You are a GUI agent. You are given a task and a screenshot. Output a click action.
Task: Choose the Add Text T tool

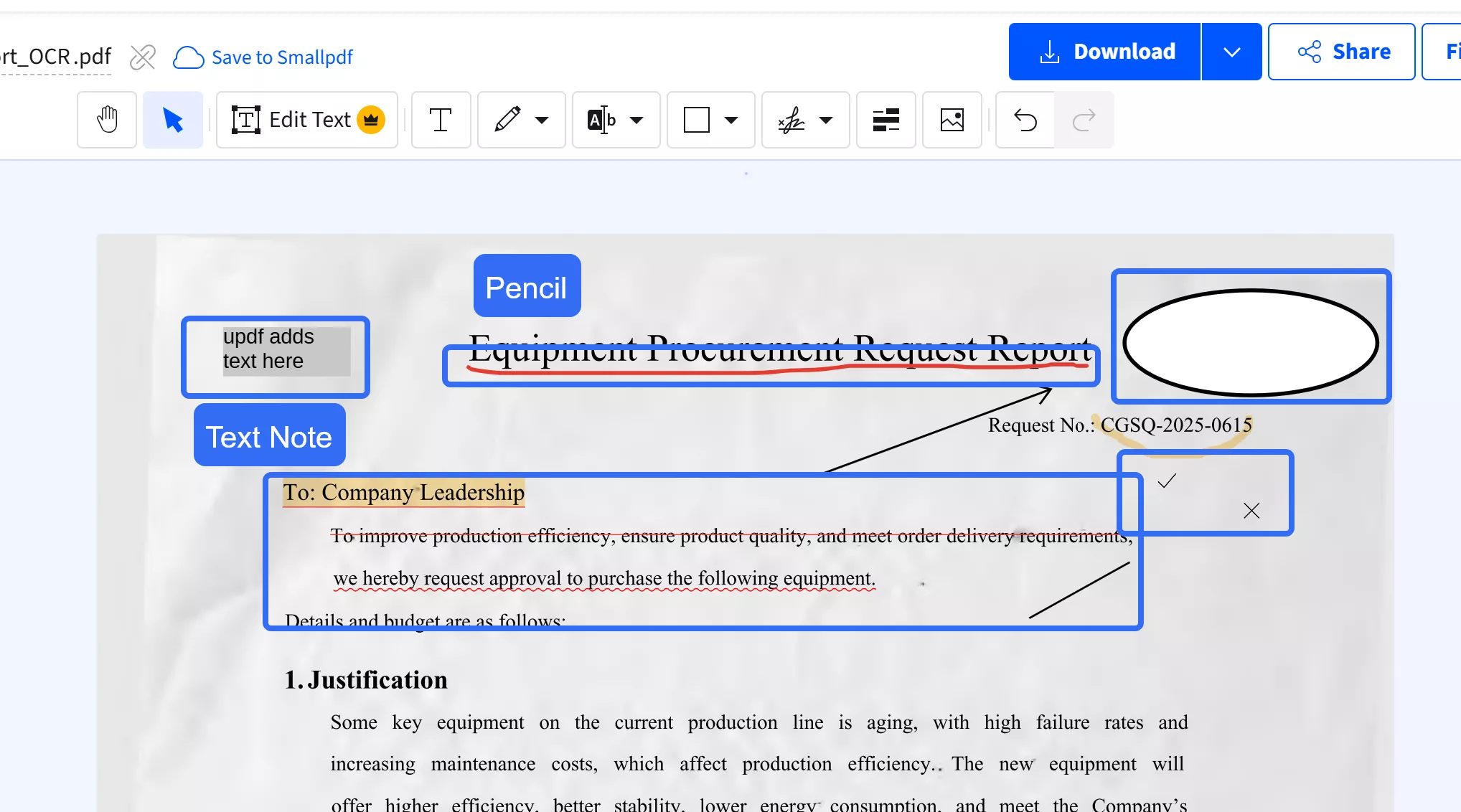(x=441, y=120)
